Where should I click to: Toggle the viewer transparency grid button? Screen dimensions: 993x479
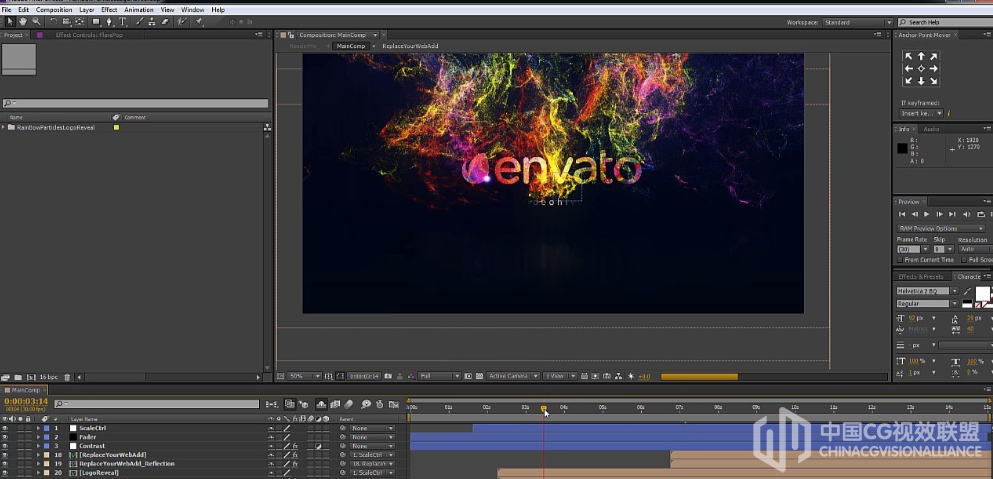tap(479, 376)
